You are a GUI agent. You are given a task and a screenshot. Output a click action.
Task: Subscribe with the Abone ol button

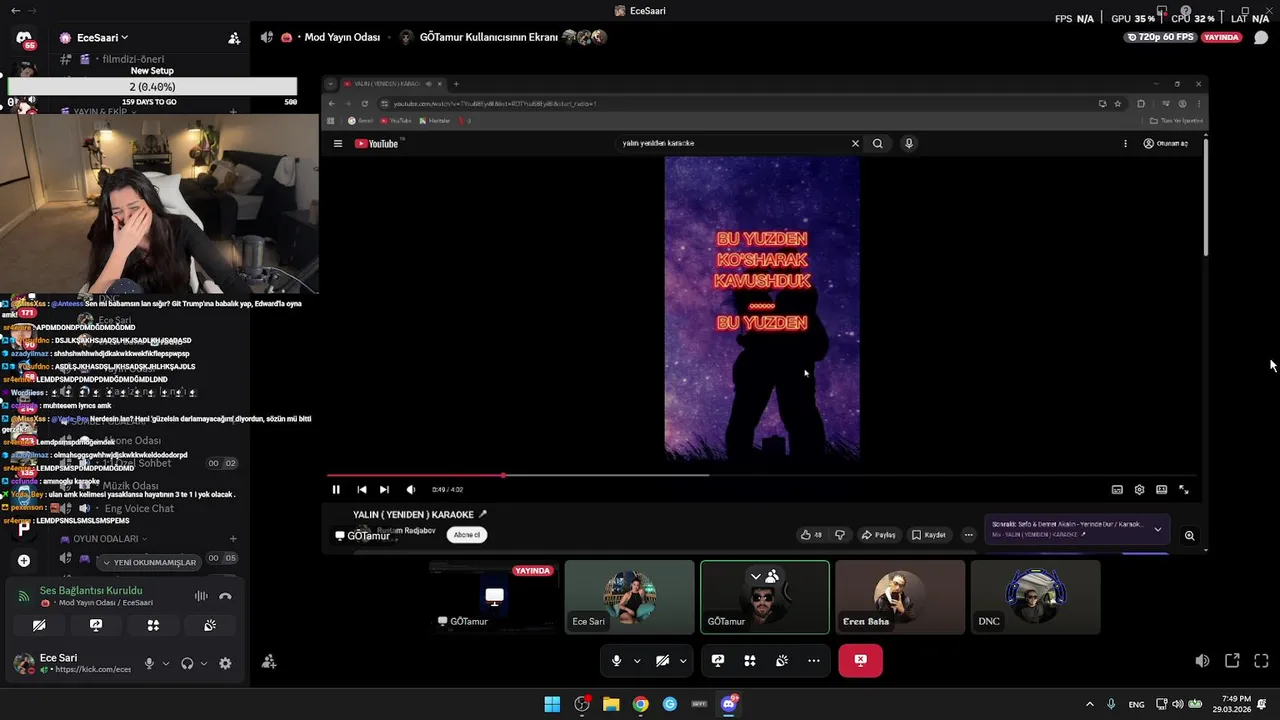(x=467, y=535)
